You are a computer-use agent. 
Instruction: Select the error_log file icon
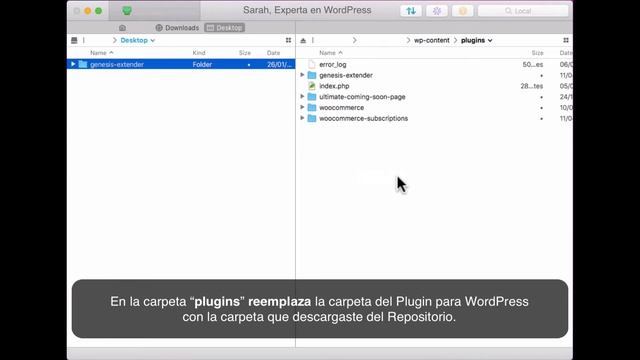point(312,64)
